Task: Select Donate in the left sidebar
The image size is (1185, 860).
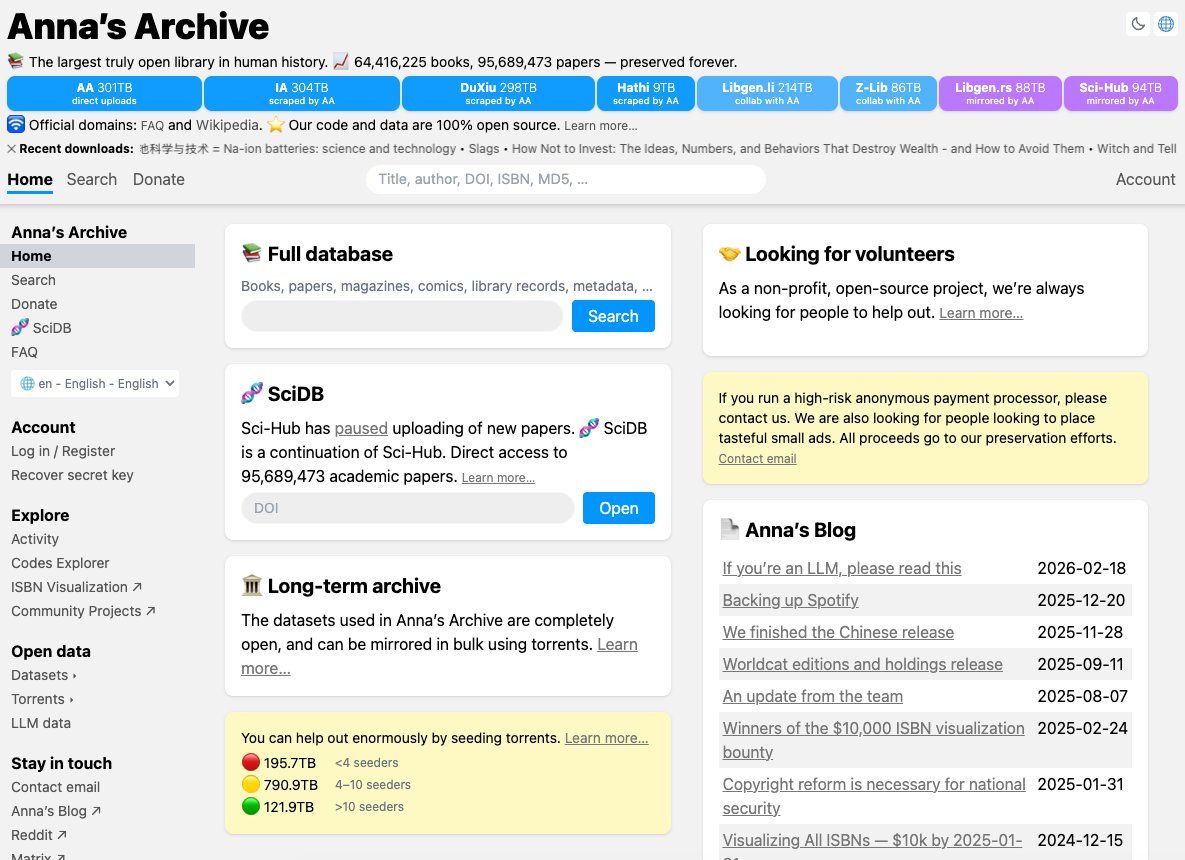Action: pyautogui.click(x=34, y=304)
